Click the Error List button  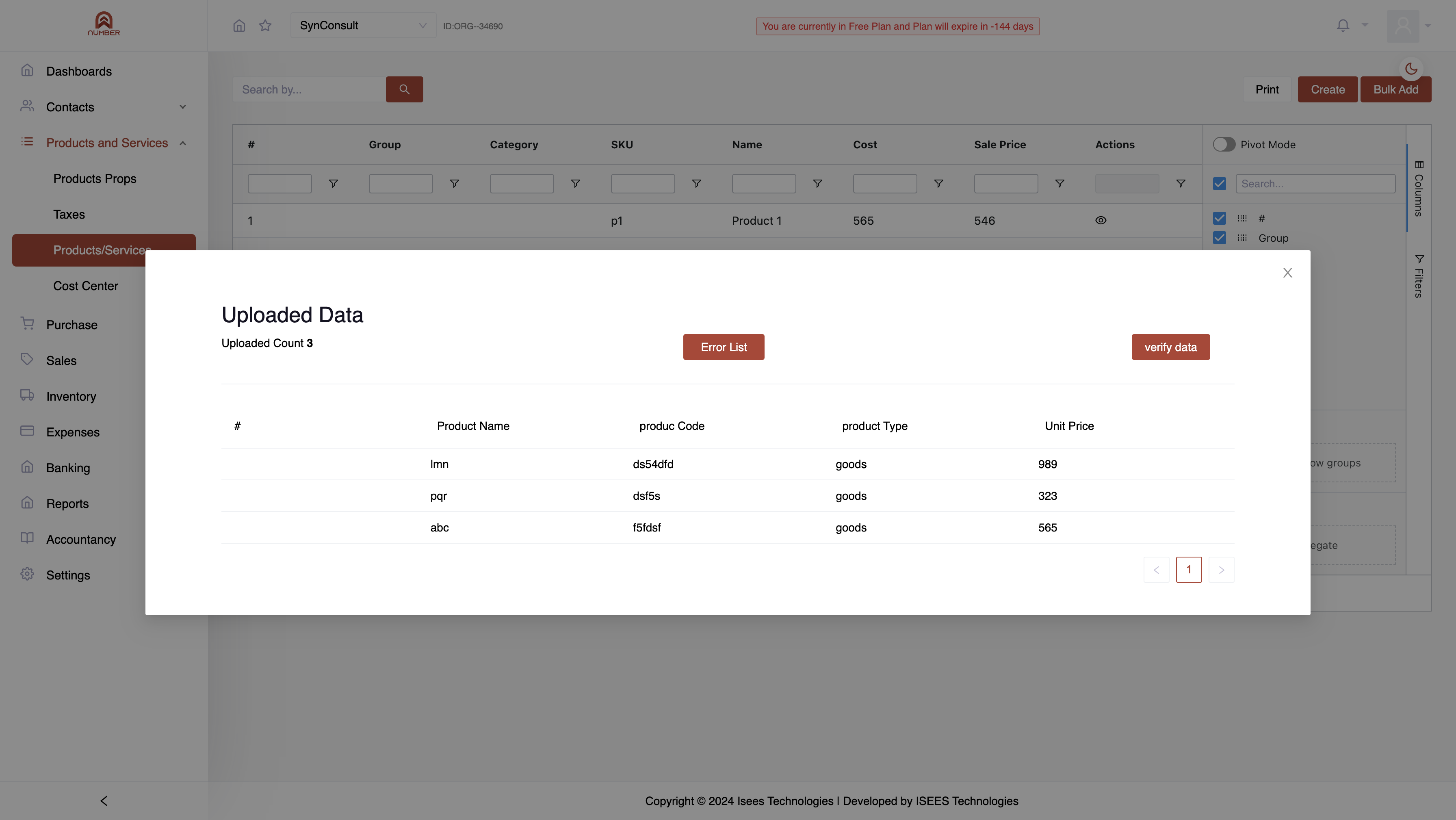(724, 347)
